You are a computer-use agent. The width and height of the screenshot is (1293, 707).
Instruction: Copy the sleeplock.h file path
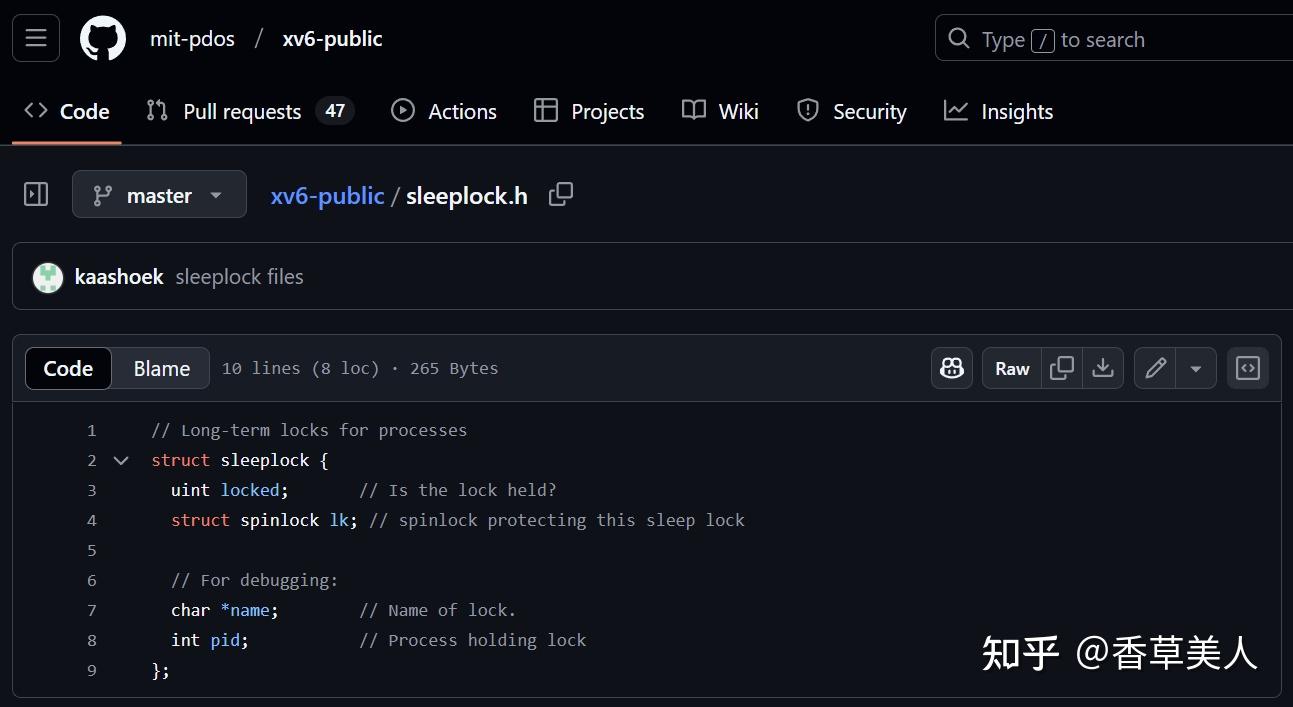(x=560, y=195)
